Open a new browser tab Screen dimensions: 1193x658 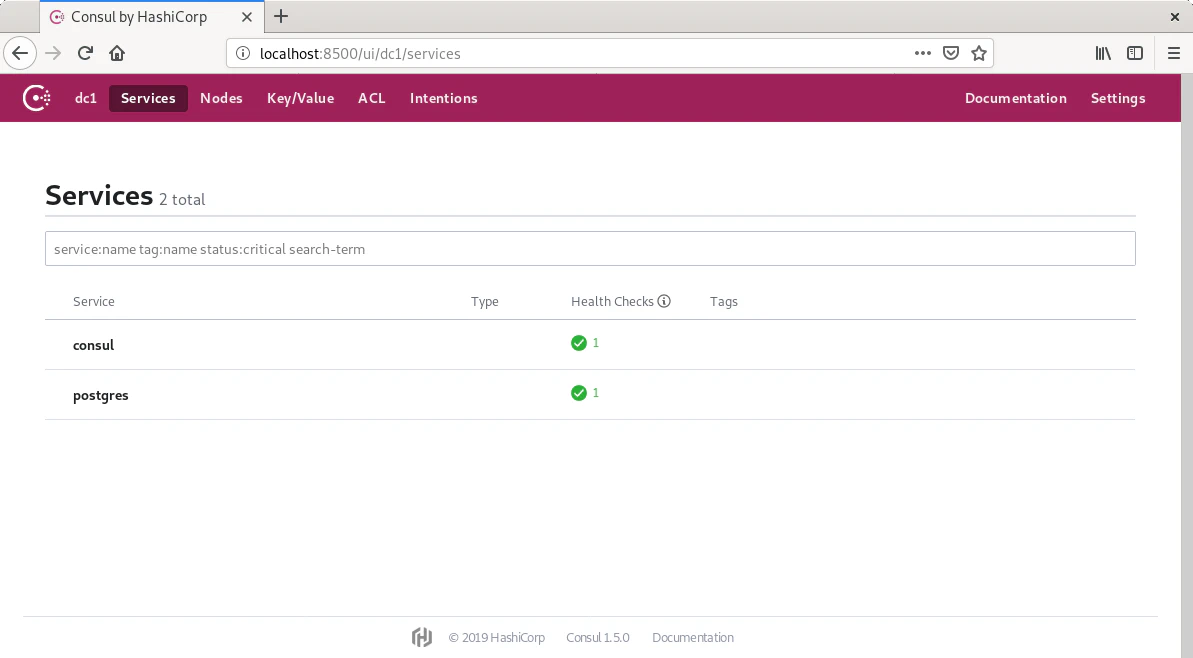[281, 16]
